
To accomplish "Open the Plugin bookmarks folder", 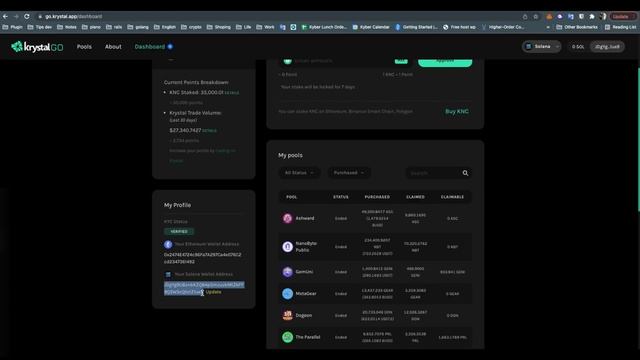I will [13, 27].
